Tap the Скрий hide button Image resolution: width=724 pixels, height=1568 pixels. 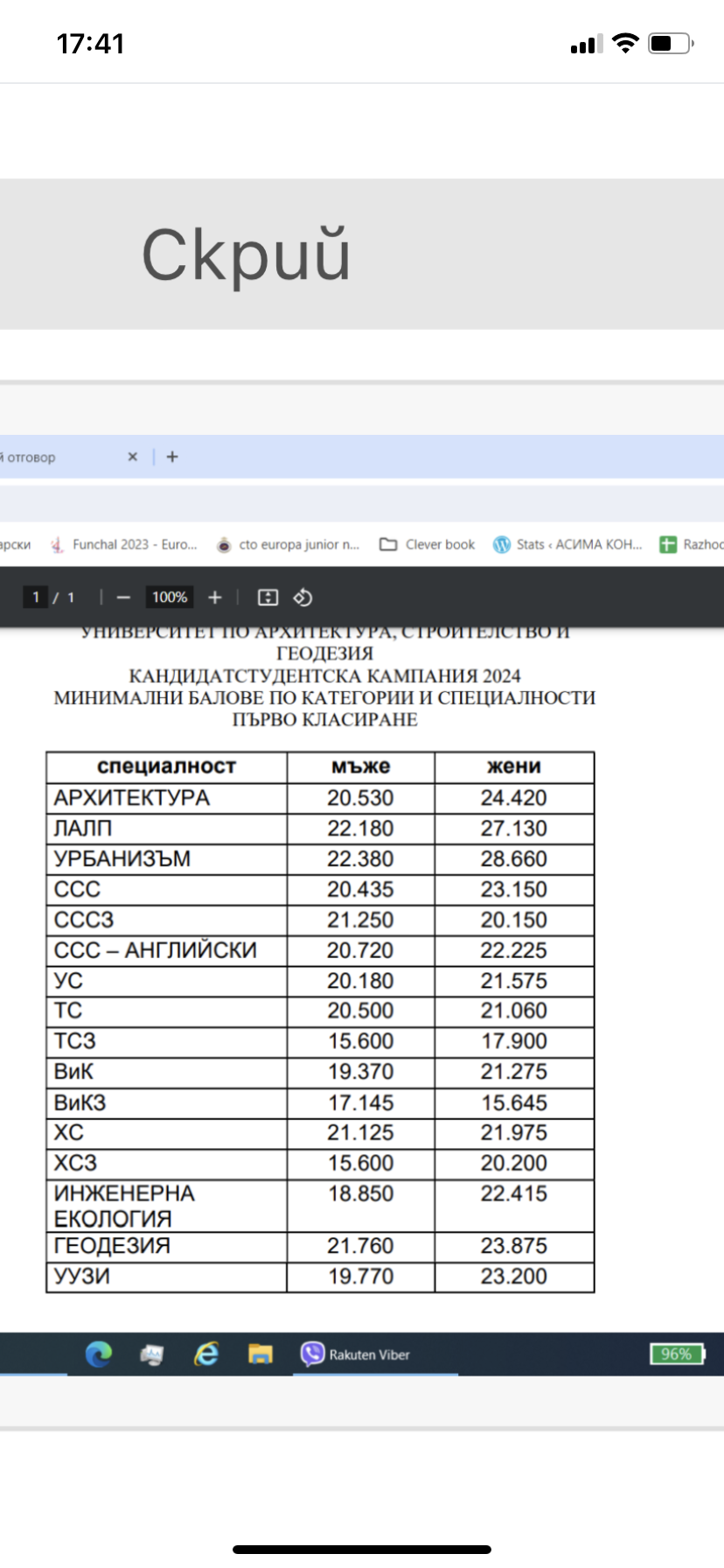point(246,255)
